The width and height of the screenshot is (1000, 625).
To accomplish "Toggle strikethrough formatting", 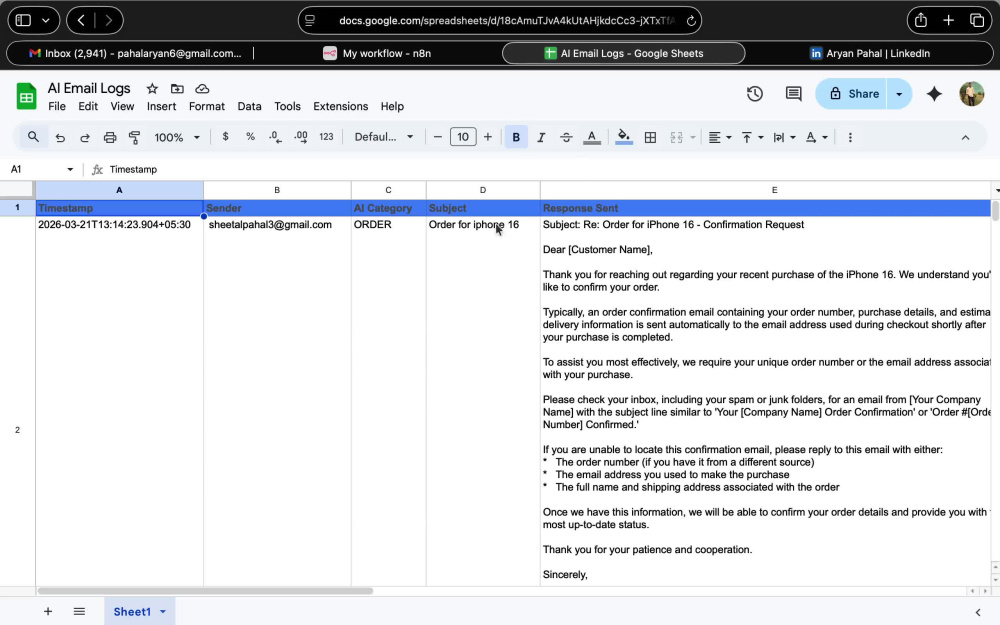I will tap(566, 137).
